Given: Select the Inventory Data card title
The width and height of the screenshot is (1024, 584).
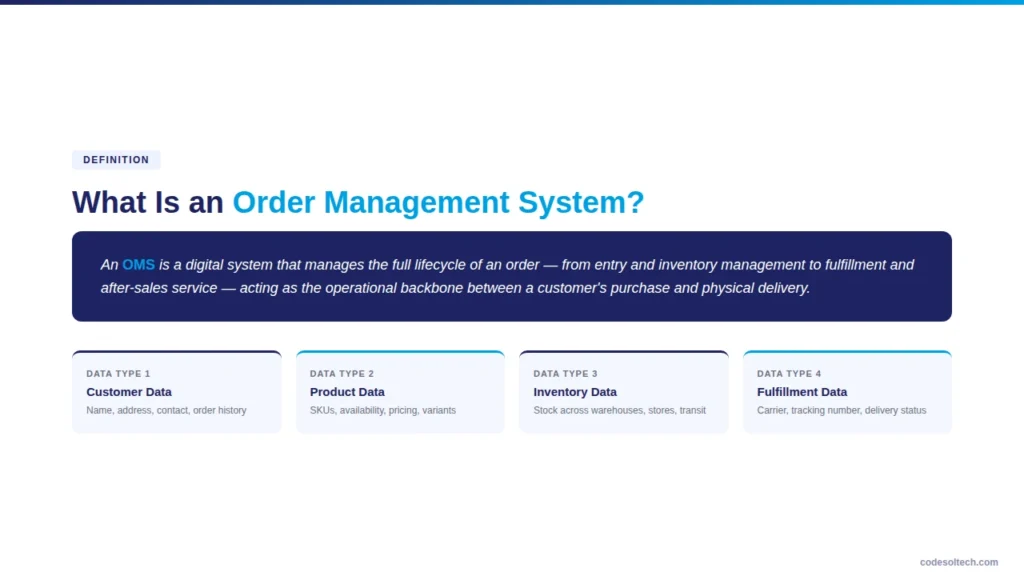Looking at the screenshot, I should pyautogui.click(x=575, y=392).
